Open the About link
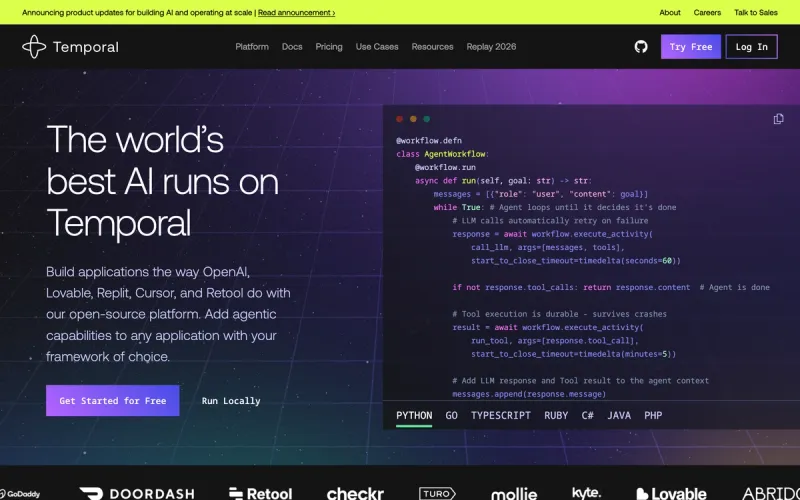This screenshot has width=800, height=500. [669, 12]
